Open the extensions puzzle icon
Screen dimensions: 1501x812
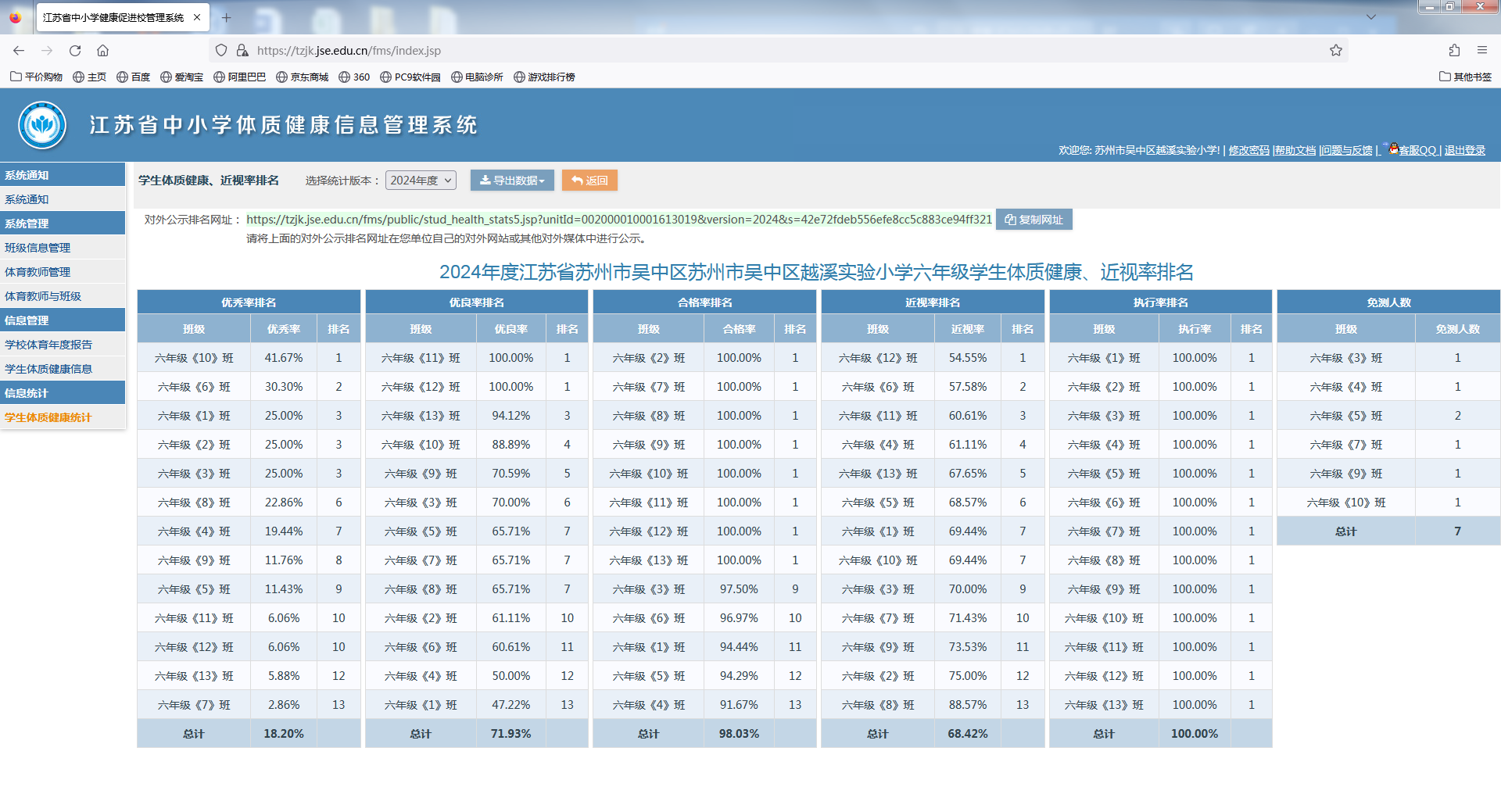(1454, 51)
